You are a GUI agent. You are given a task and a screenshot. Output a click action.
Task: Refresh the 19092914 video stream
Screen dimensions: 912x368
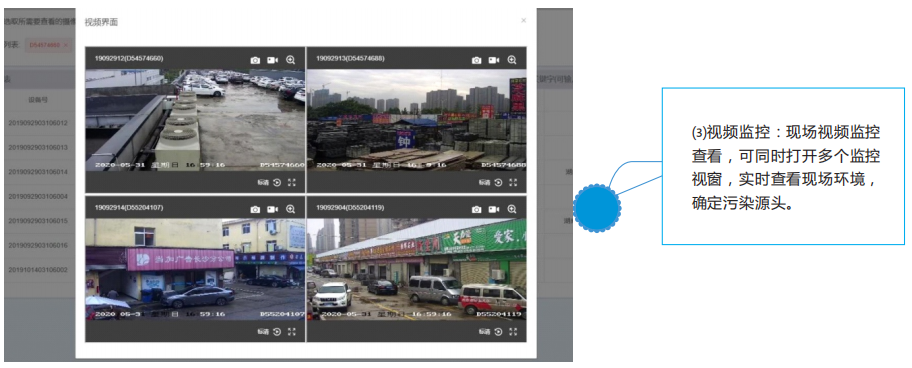[x=277, y=331]
